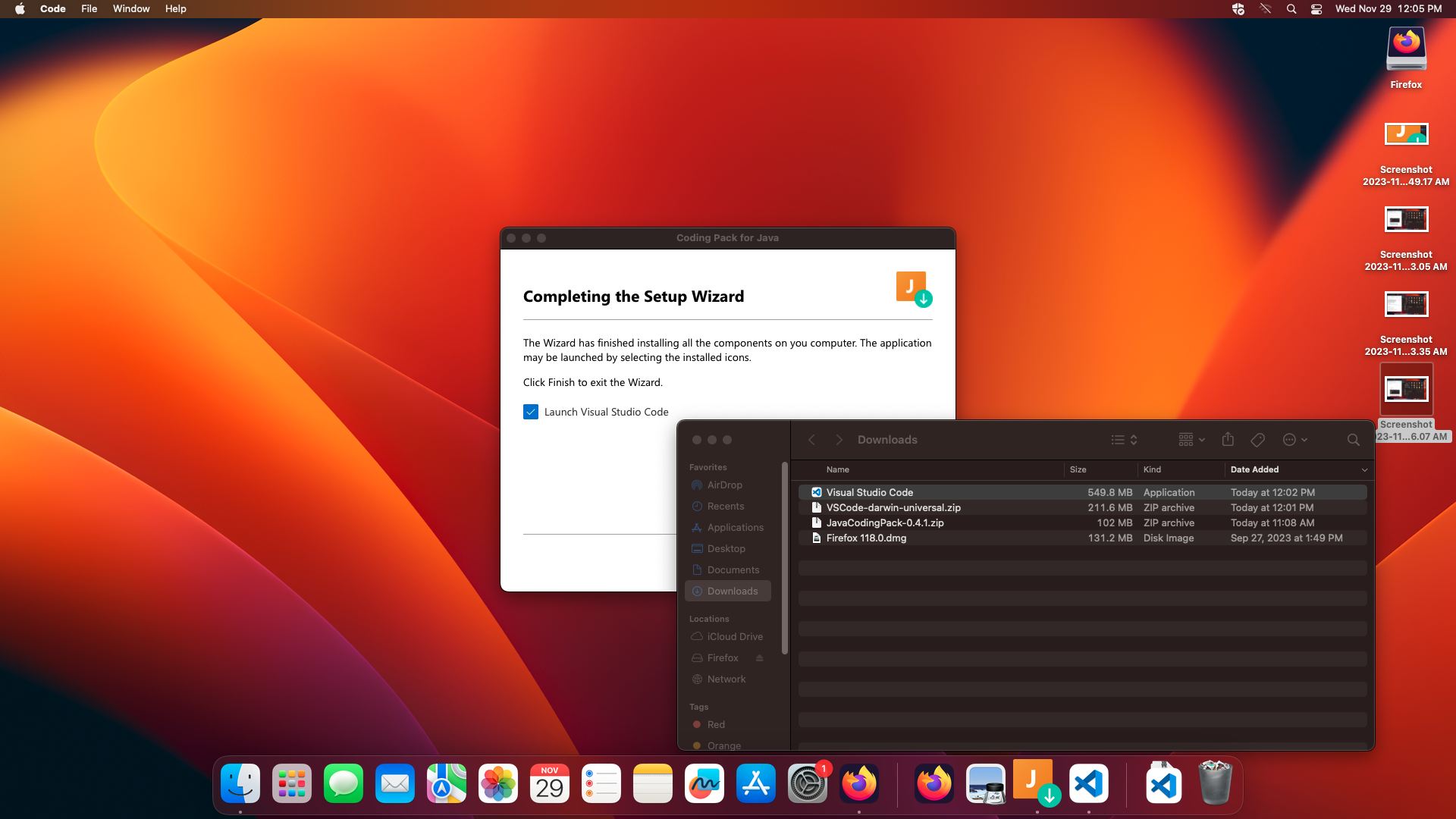Viewport: 1456px width, 819px height.
Task: Open Finder search magnifier icon
Action: (x=1353, y=440)
